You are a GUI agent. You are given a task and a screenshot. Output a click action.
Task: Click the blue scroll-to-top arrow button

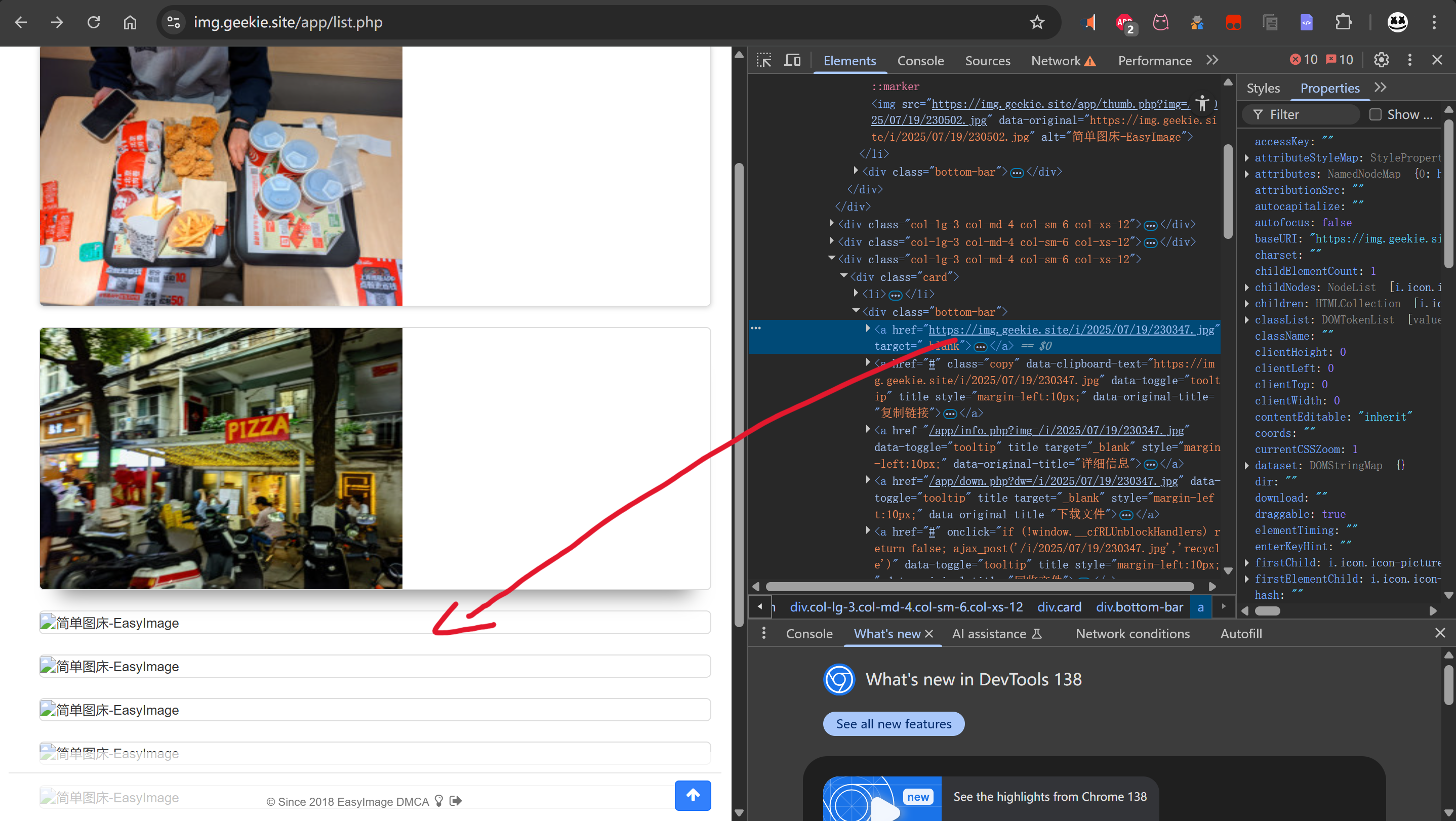[693, 795]
